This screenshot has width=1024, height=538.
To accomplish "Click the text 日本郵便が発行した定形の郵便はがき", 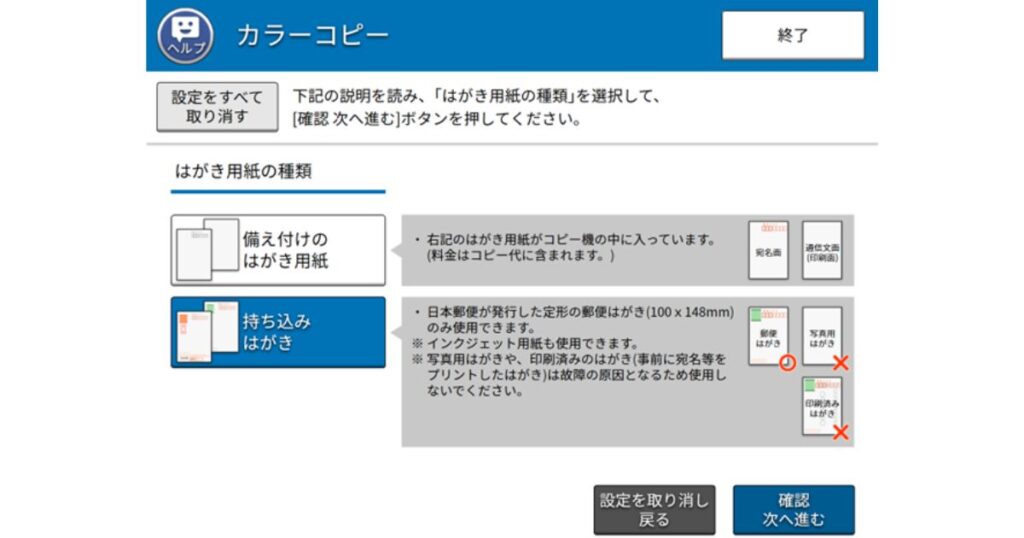I will click(536, 312).
